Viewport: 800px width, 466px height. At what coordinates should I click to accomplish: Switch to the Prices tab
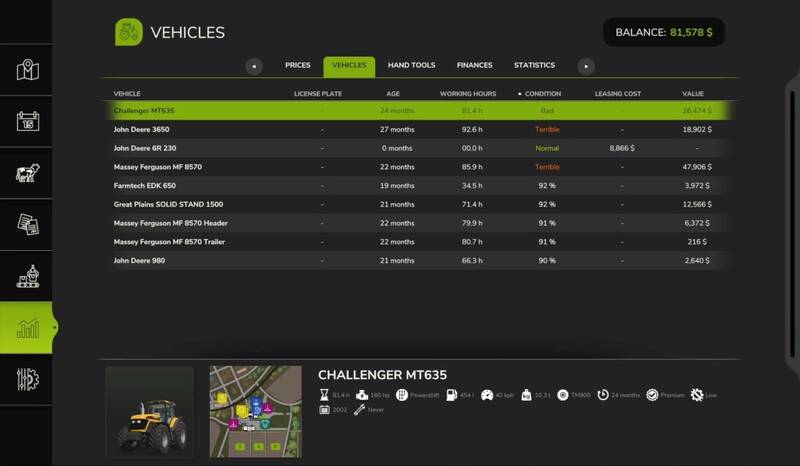pyautogui.click(x=297, y=65)
